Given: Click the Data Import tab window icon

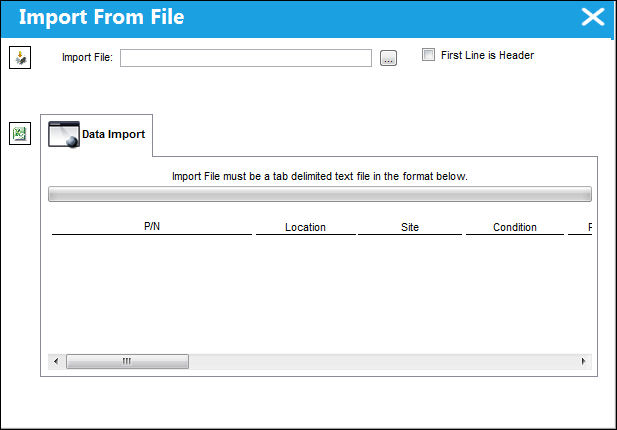Looking at the screenshot, I should click(64, 134).
